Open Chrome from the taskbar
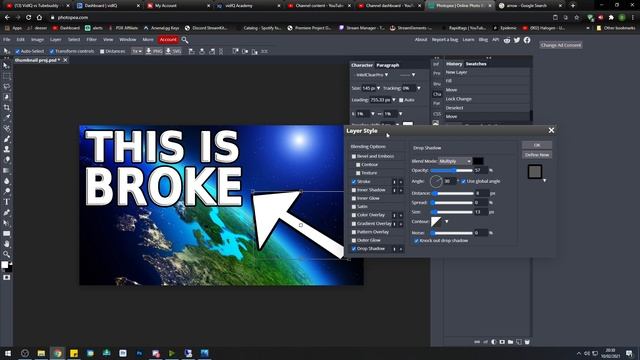 (x=58, y=353)
